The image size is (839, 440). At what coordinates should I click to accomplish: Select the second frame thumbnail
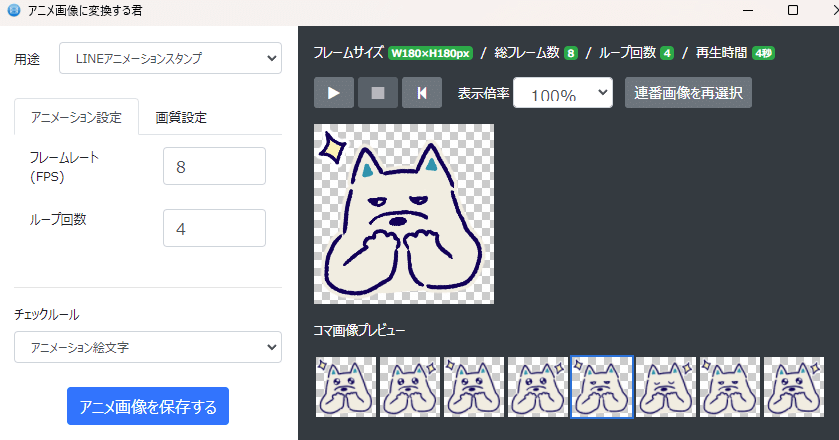(x=410, y=386)
